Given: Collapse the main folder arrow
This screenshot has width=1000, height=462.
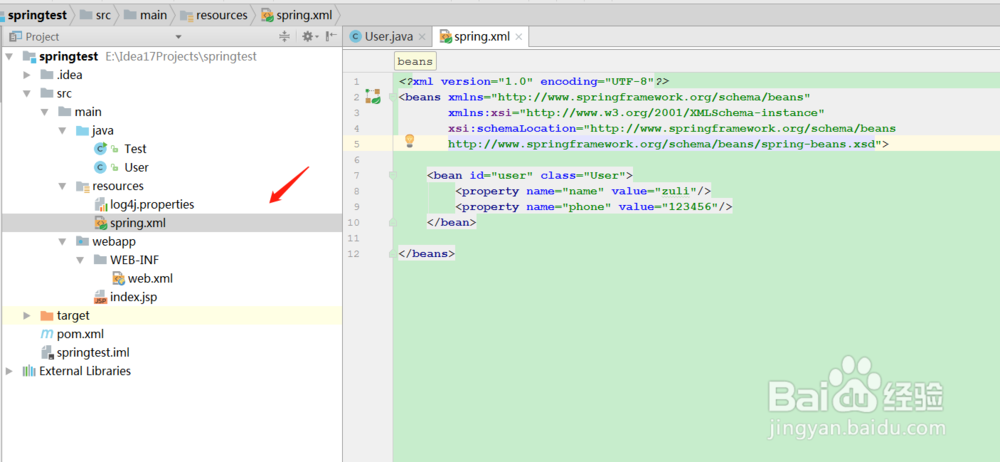Looking at the screenshot, I should click(45, 112).
